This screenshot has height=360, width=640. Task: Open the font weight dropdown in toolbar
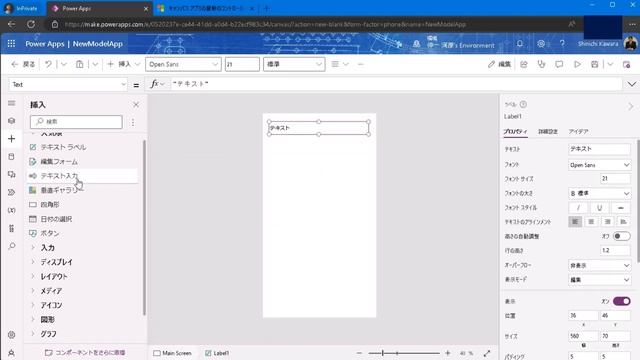coord(294,64)
